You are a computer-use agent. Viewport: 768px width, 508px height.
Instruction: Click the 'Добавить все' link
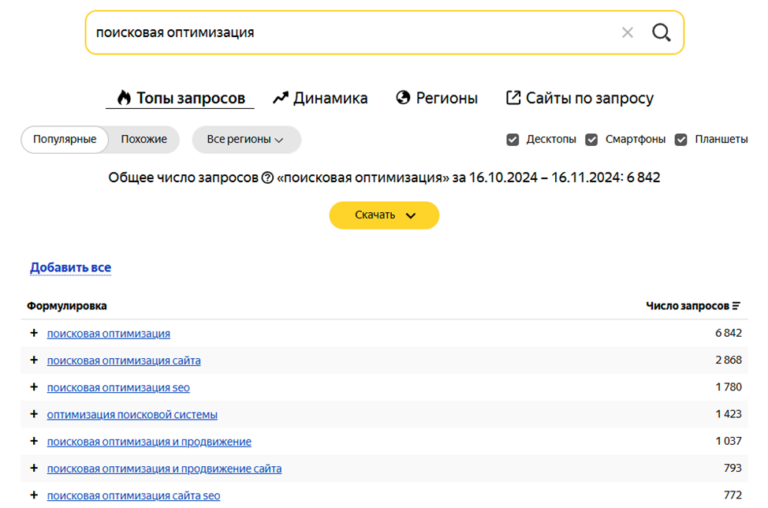70,268
